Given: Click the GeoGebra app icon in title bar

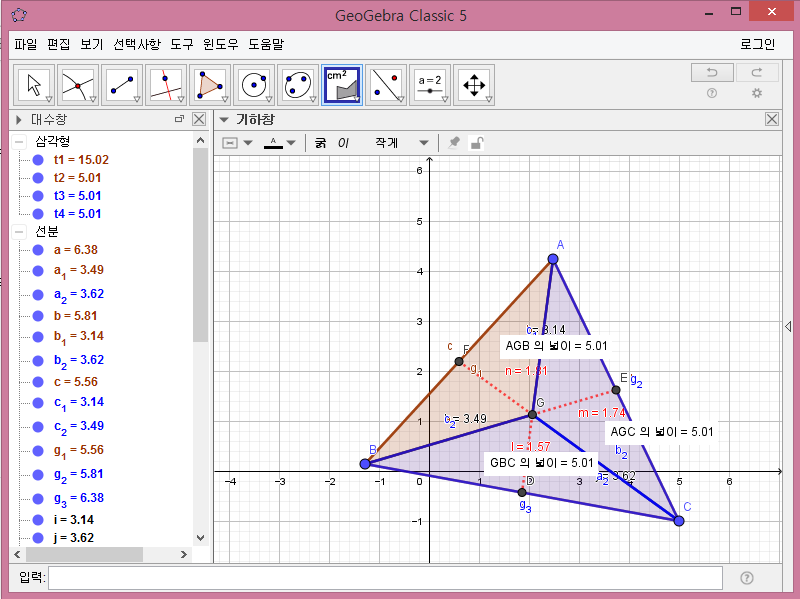Looking at the screenshot, I should pyautogui.click(x=19, y=15).
